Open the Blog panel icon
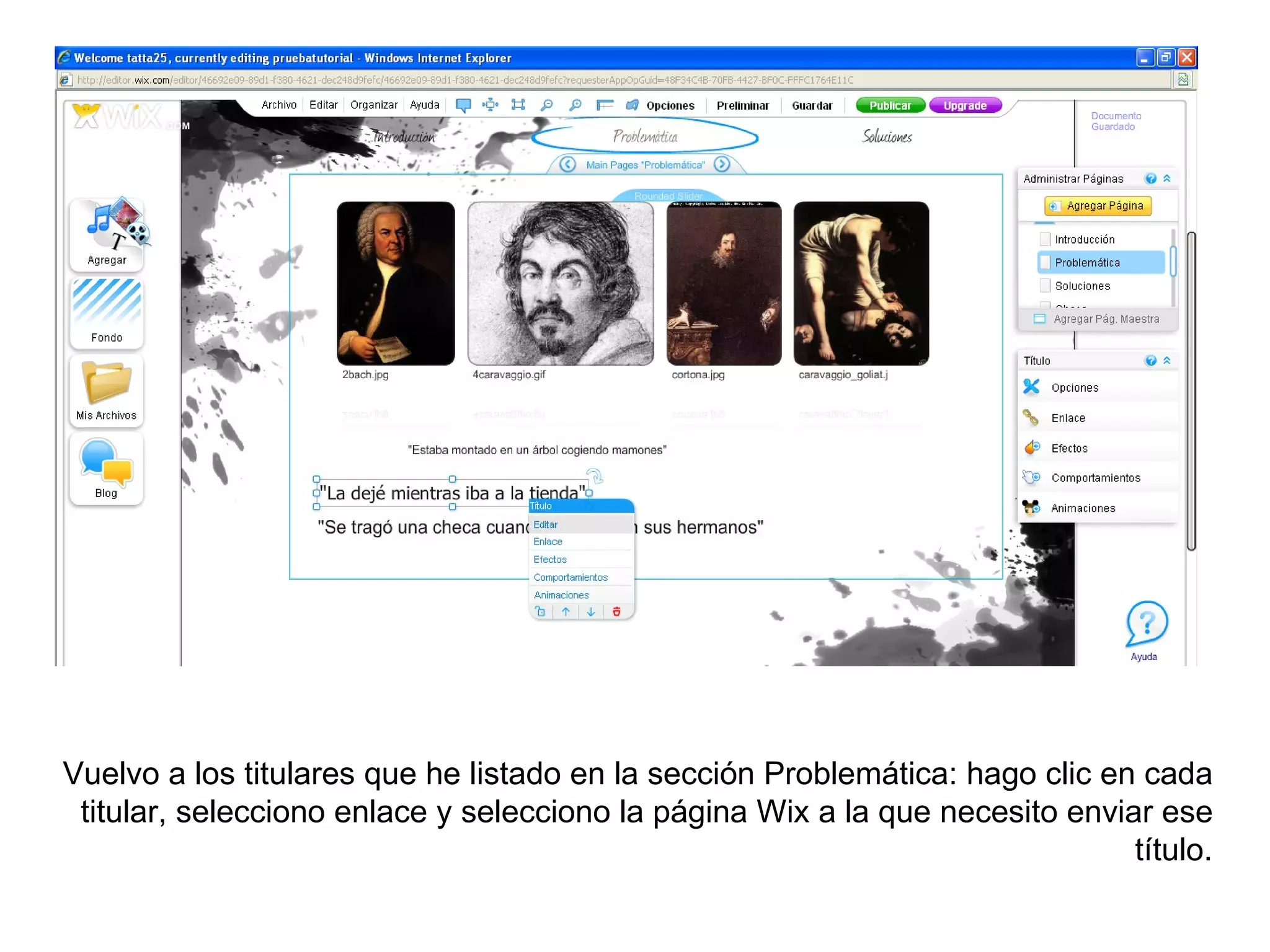 (x=107, y=469)
